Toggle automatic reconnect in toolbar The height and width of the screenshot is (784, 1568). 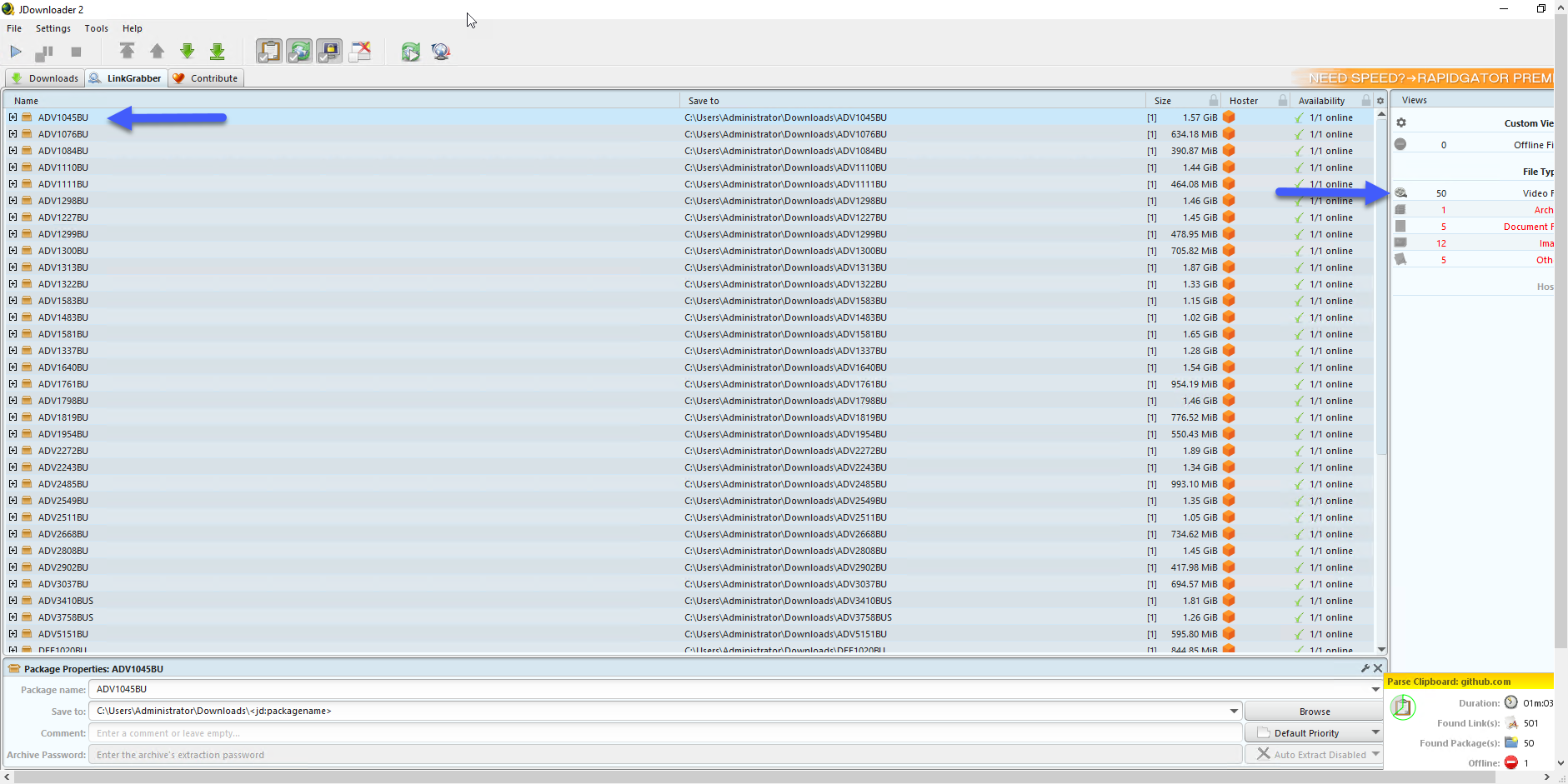pos(299,52)
